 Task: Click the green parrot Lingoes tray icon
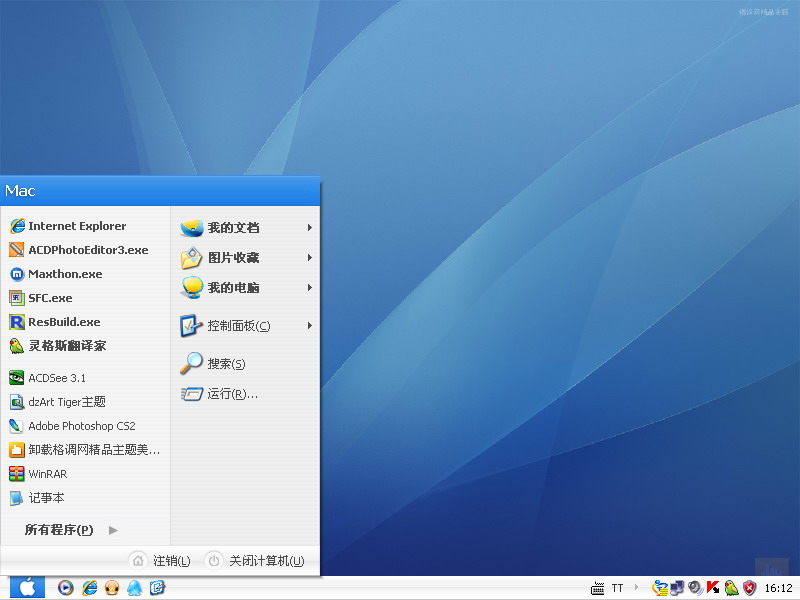coord(731,588)
